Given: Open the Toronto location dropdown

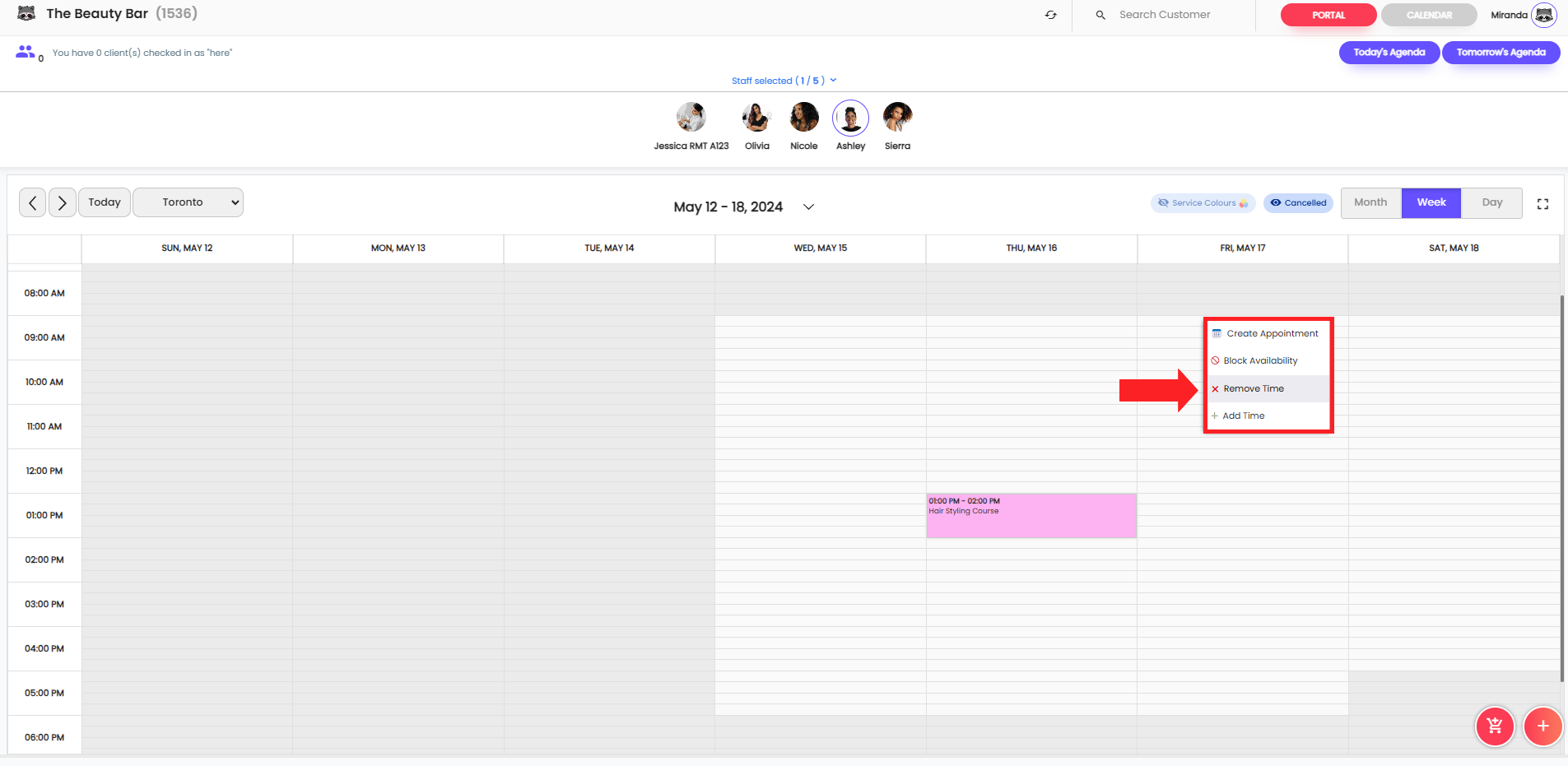Looking at the screenshot, I should pos(188,202).
